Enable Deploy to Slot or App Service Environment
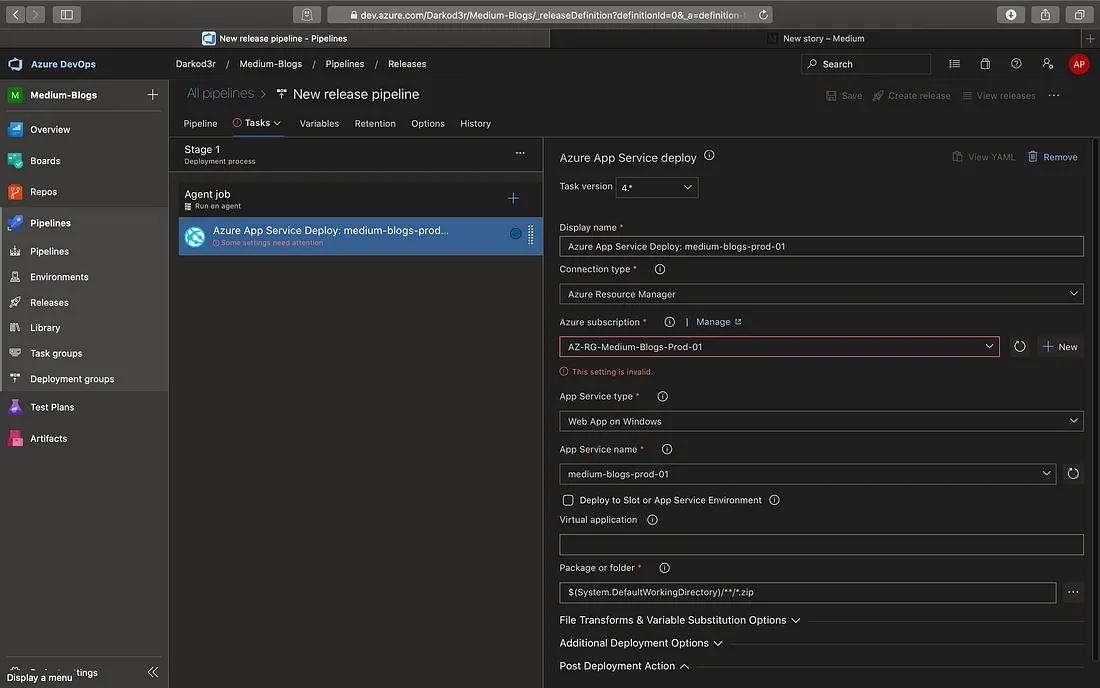Viewport: 1100px width, 688px height. coord(568,500)
